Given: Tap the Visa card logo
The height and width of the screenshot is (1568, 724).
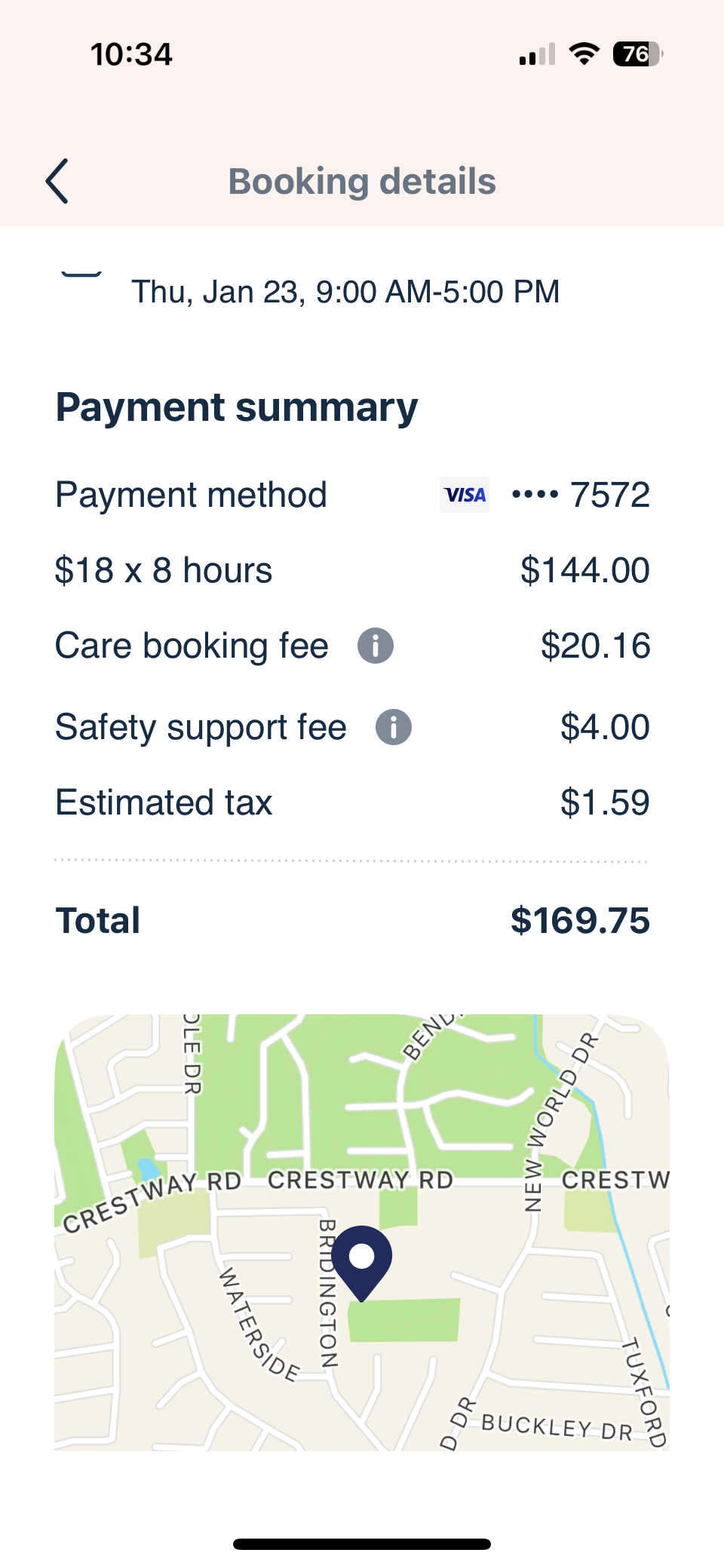Looking at the screenshot, I should 465,495.
